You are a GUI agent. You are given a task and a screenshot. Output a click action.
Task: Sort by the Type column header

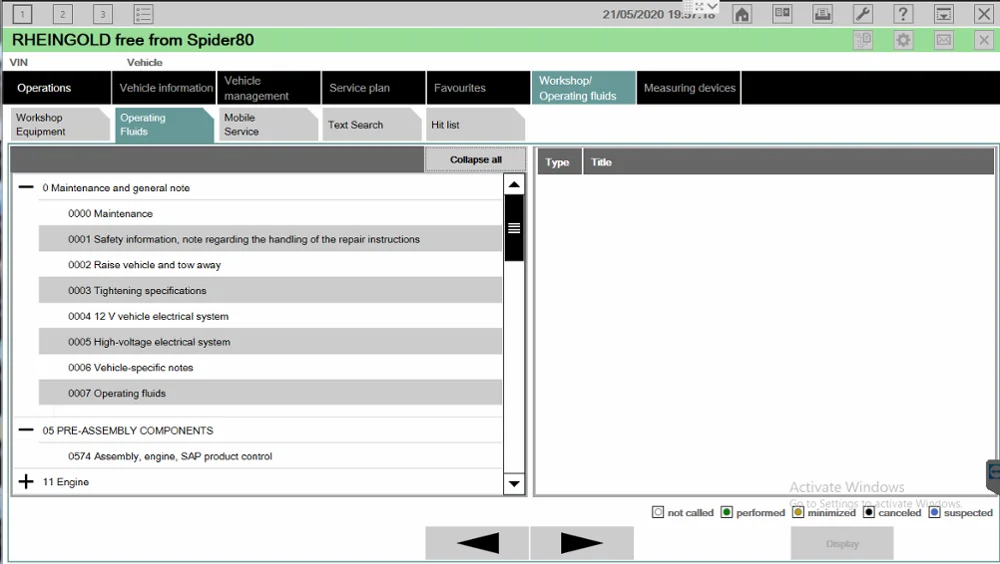tap(557, 162)
